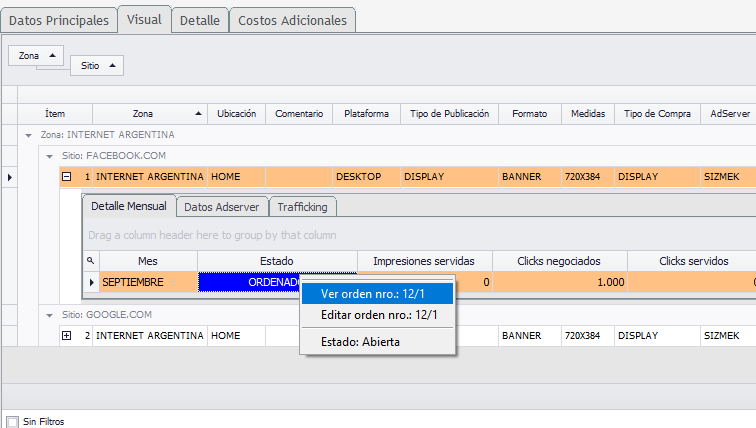
Task: Expand row 2 with the plus box
Action: point(67,336)
